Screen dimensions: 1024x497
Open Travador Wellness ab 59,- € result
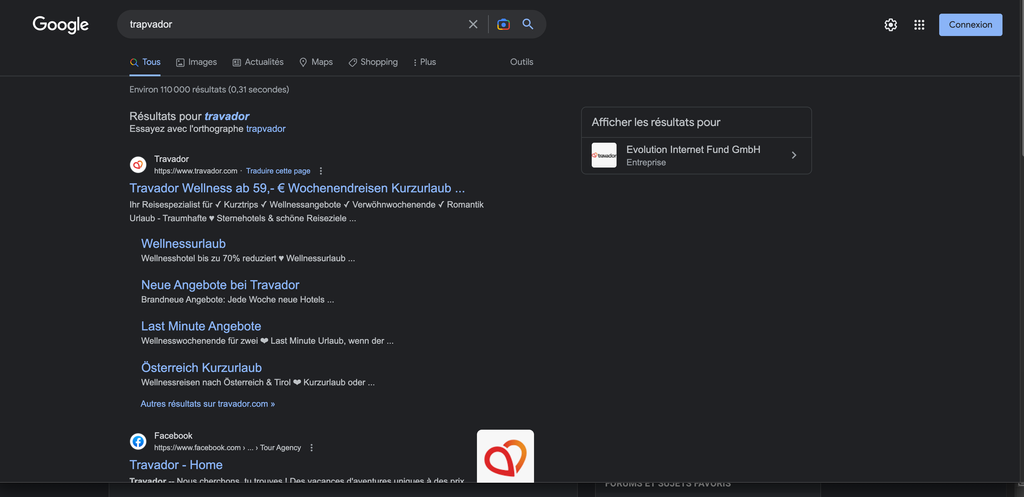point(297,188)
